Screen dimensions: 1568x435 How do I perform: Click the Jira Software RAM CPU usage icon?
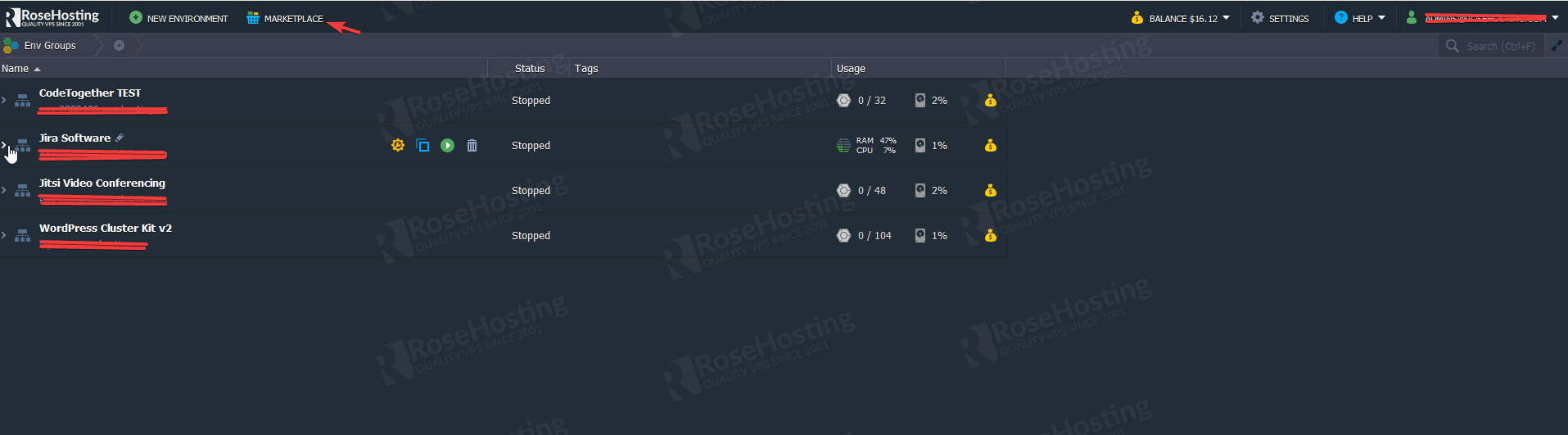pyautogui.click(x=843, y=146)
